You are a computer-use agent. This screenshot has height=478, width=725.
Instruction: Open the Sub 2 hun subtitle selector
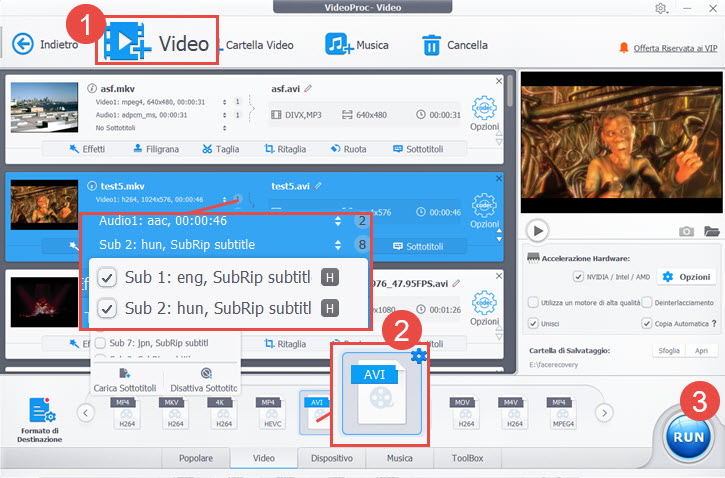click(x=338, y=245)
